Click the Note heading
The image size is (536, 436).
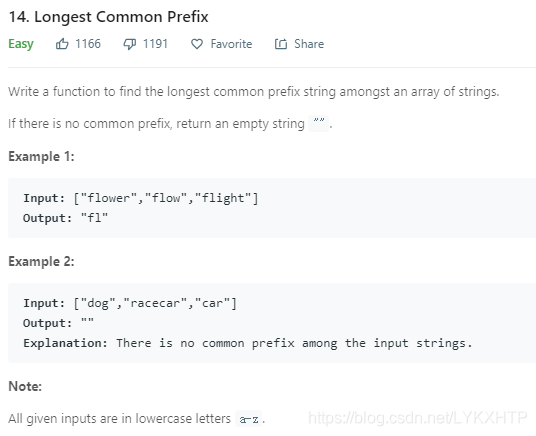[25, 386]
